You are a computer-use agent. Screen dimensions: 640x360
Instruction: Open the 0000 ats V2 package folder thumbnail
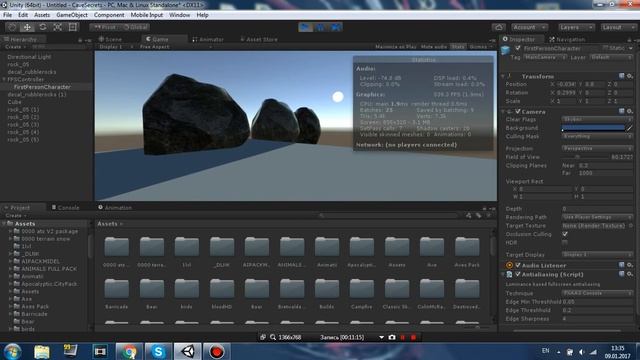(117, 247)
